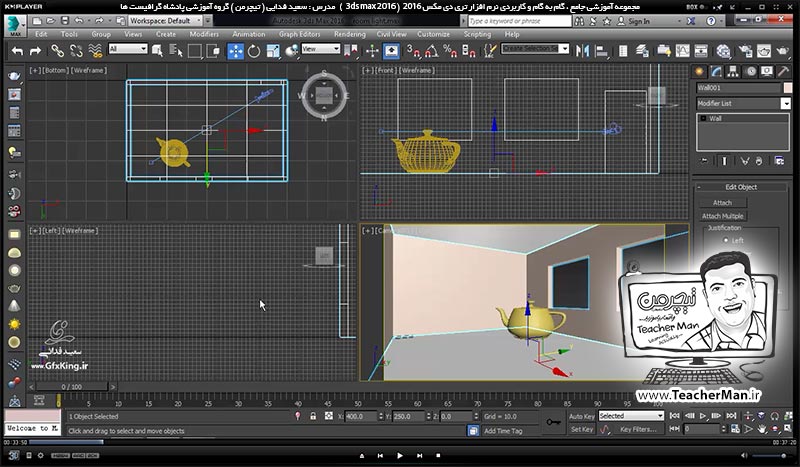Click the Play Animation button in 3ds Max
This screenshot has height=467, width=800.
pos(703,416)
